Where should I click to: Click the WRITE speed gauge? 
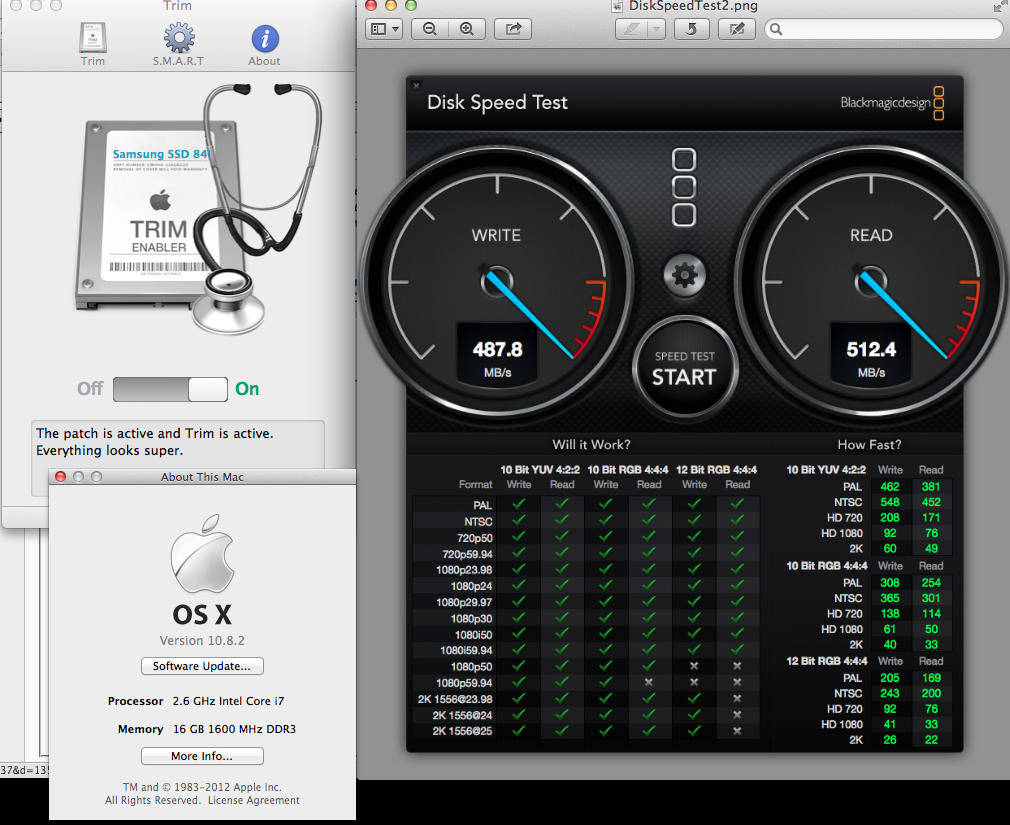click(496, 280)
